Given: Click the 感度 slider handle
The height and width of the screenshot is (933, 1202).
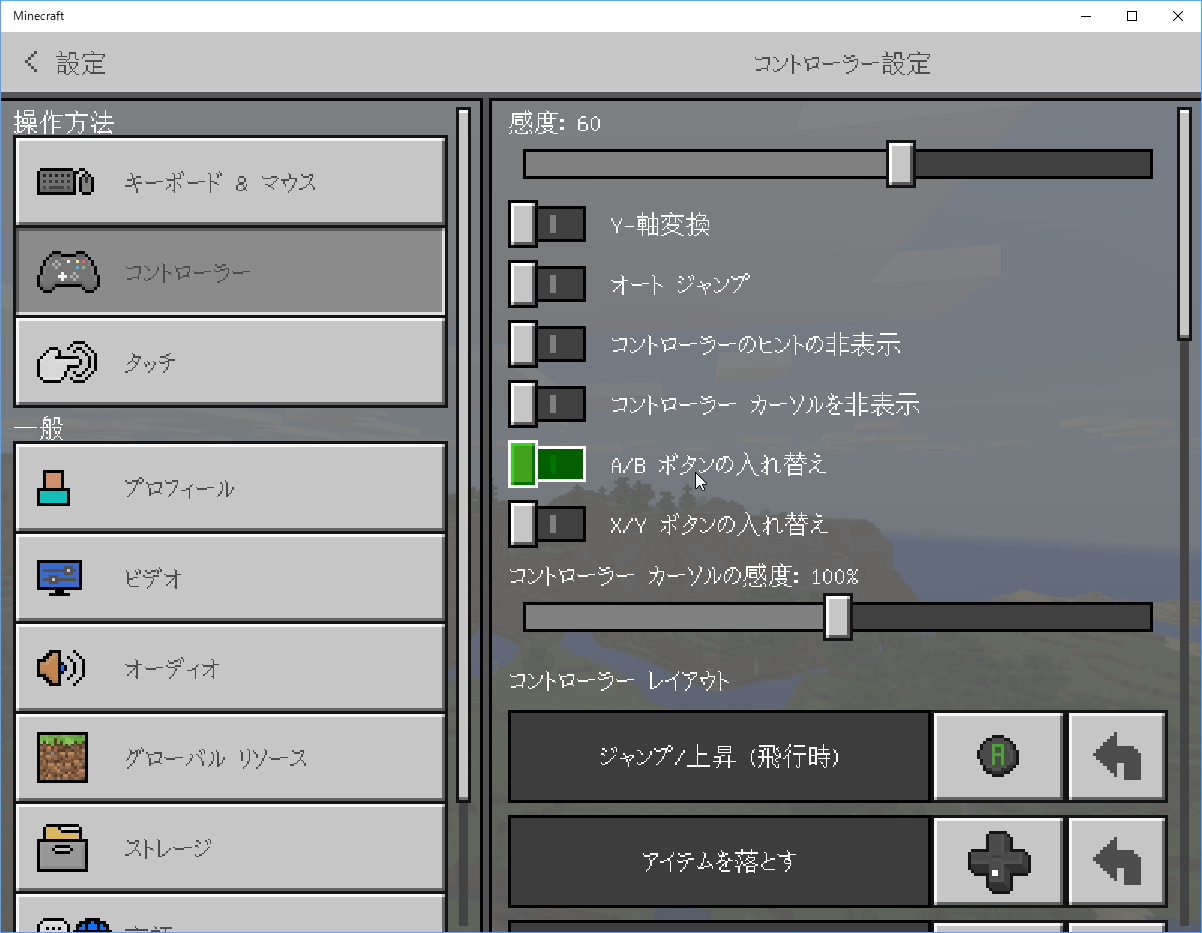Looking at the screenshot, I should (901, 164).
